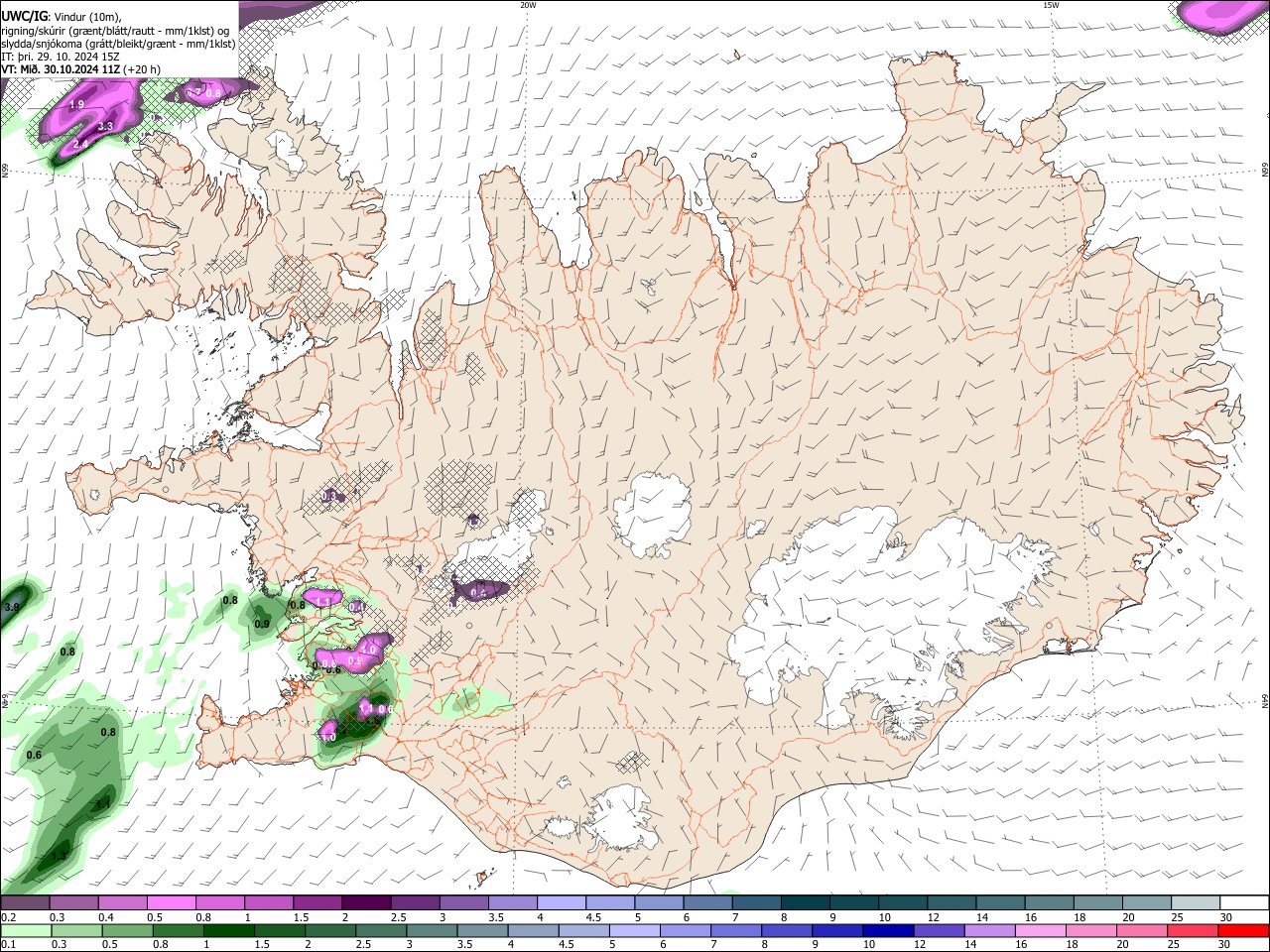
Task: Pick the dark mauve 0.2–0.3 snow legend swatch
Action: pos(25,903)
